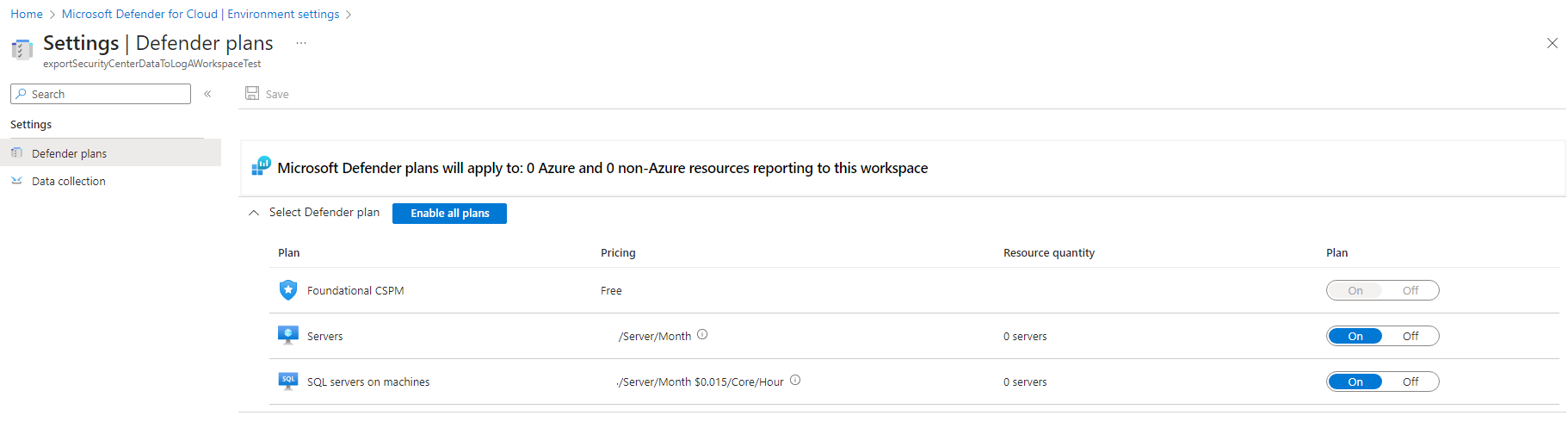Click the breadcrumb chevron after Environment settings
Screen dimensions: 1568x428
coord(349,15)
